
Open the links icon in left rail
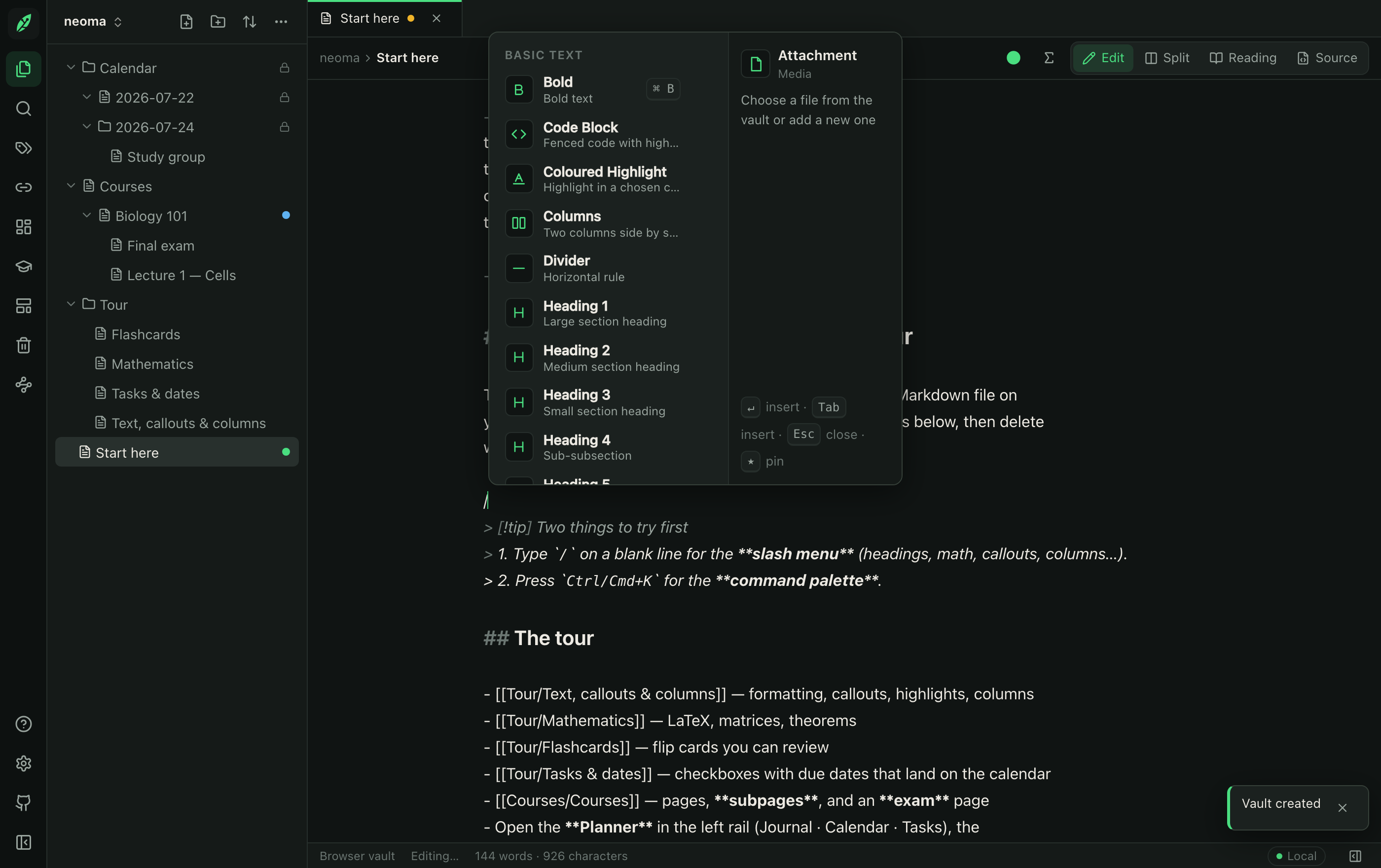click(x=24, y=187)
